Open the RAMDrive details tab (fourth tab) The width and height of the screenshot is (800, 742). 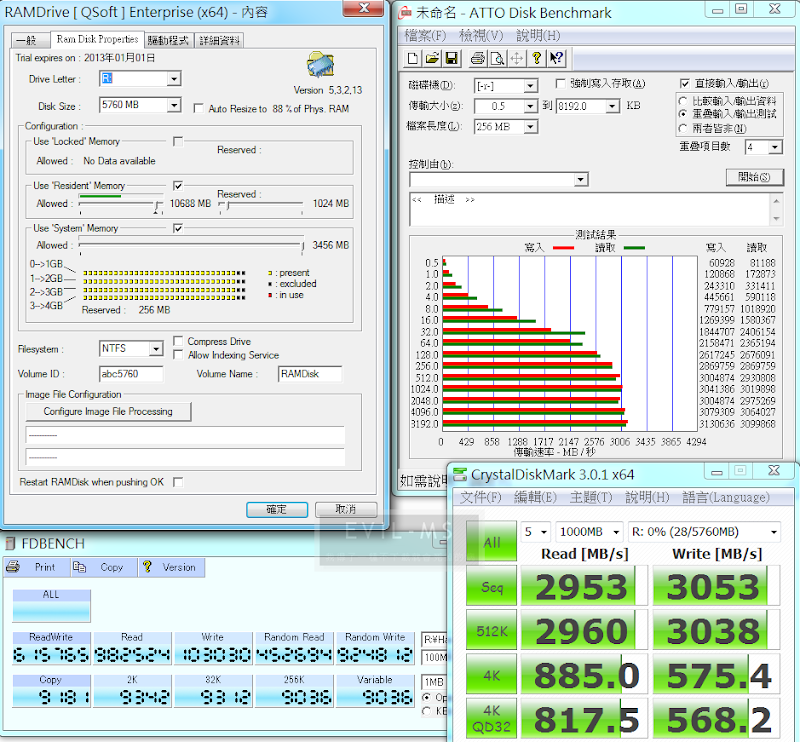(x=219, y=40)
